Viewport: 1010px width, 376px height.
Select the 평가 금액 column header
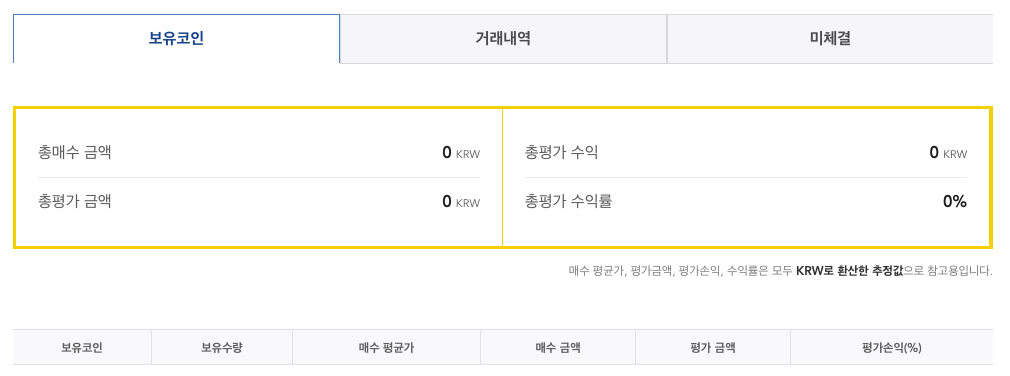coord(712,348)
